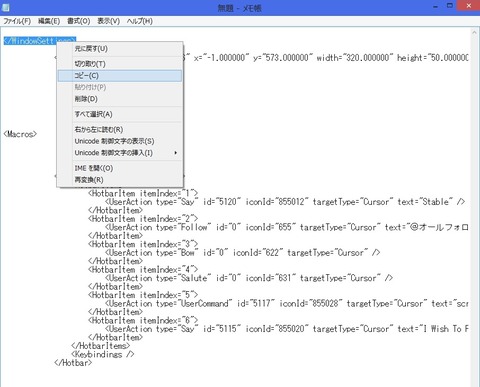The image size is (480, 387).
Task: Click the </Hotbar> closing tag
Action: [73, 363]
